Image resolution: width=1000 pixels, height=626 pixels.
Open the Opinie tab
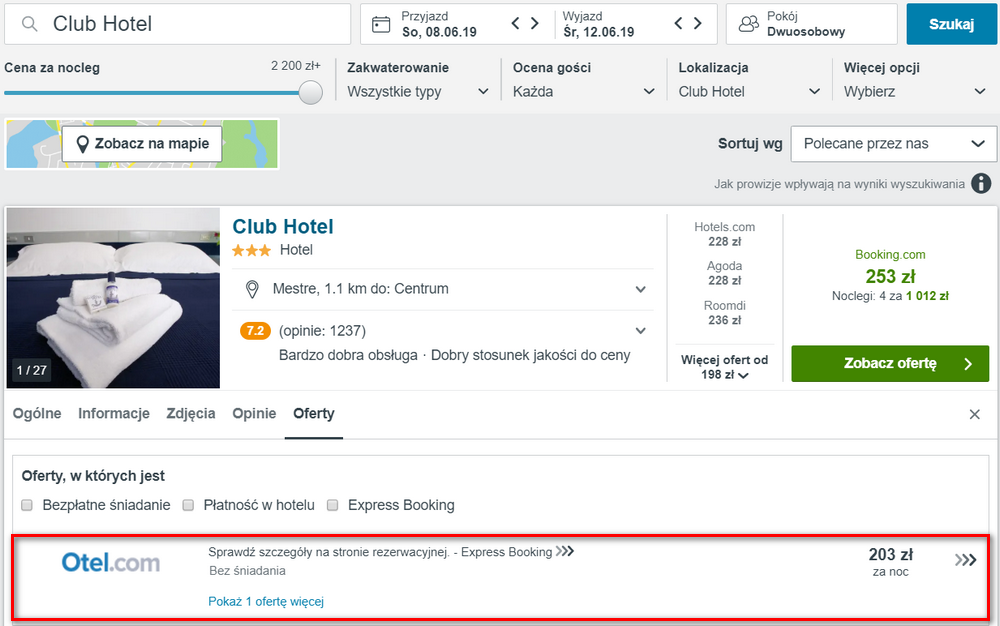coord(254,413)
